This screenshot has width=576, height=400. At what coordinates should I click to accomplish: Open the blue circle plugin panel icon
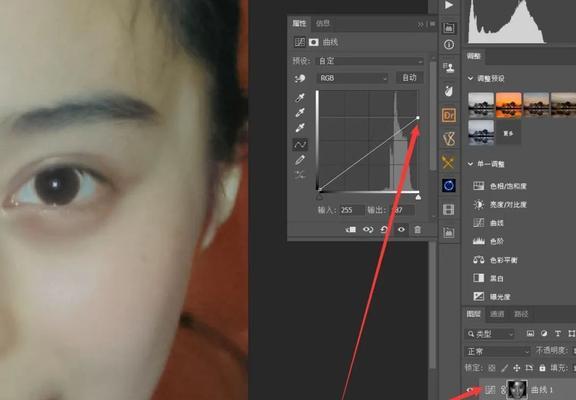point(449,185)
